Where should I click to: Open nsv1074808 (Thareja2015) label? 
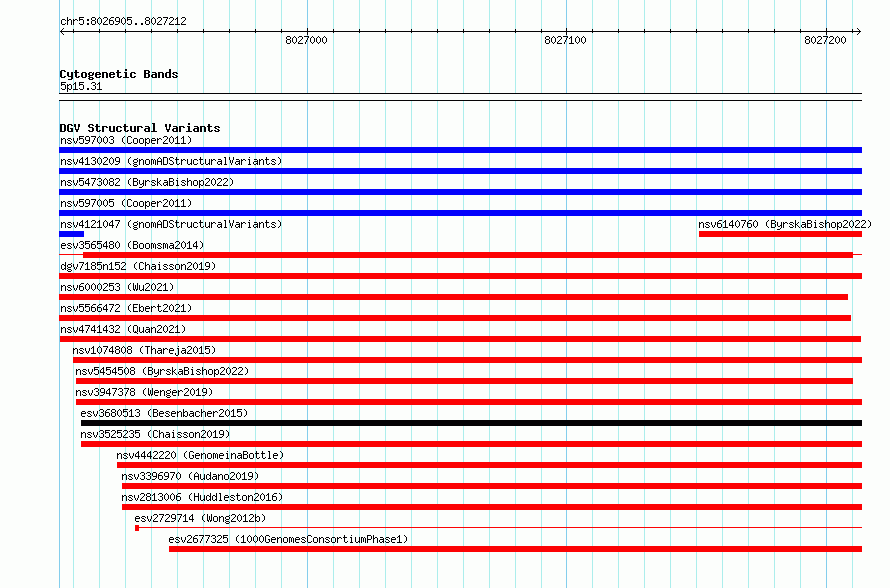[144, 350]
